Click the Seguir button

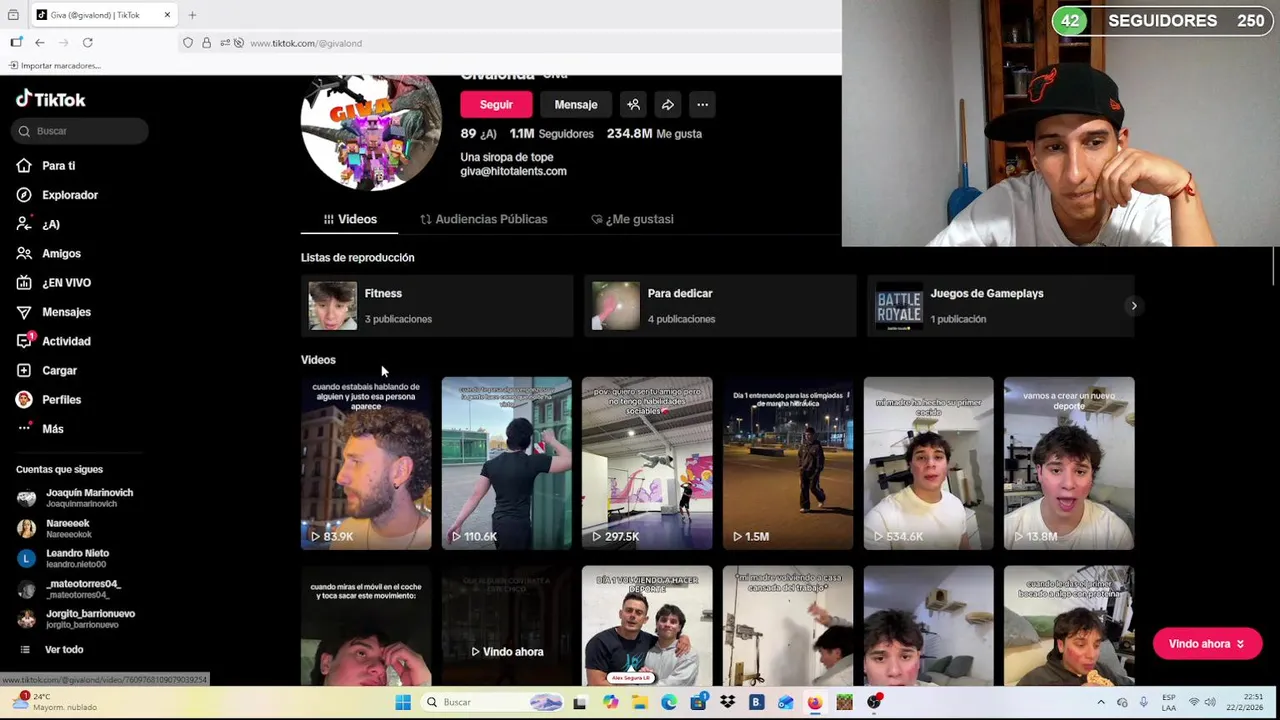coord(496,105)
